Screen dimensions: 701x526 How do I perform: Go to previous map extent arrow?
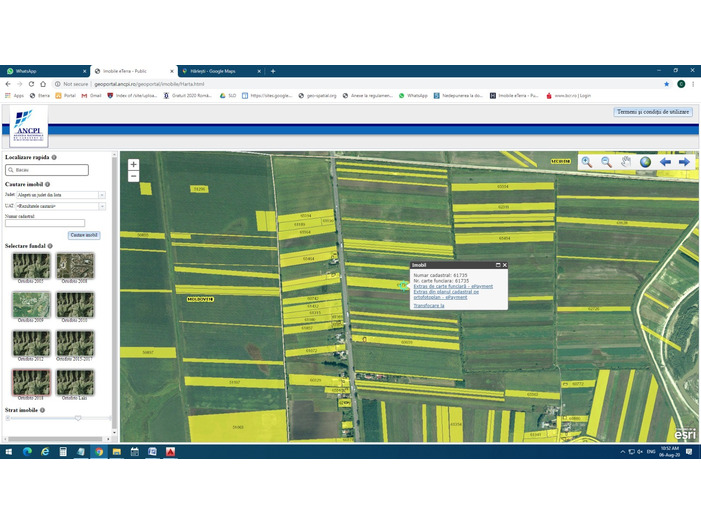coord(665,162)
